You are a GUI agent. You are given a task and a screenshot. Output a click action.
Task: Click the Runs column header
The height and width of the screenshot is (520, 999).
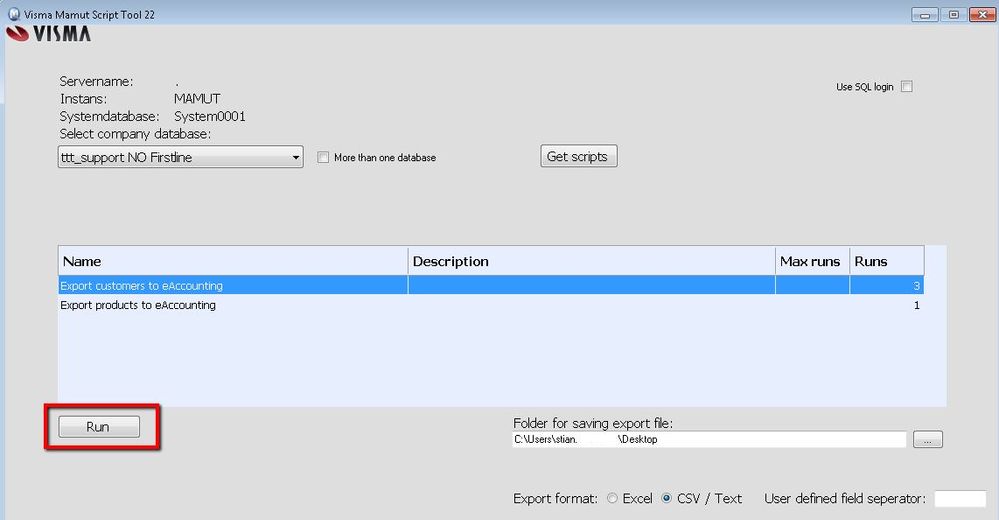pyautogui.click(x=887, y=261)
